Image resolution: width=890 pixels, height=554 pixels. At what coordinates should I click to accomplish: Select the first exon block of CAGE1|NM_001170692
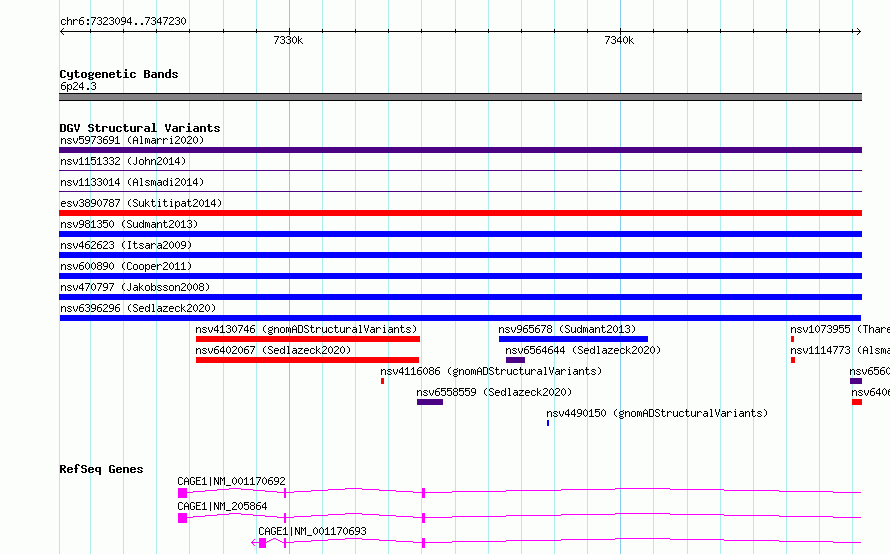point(182,493)
